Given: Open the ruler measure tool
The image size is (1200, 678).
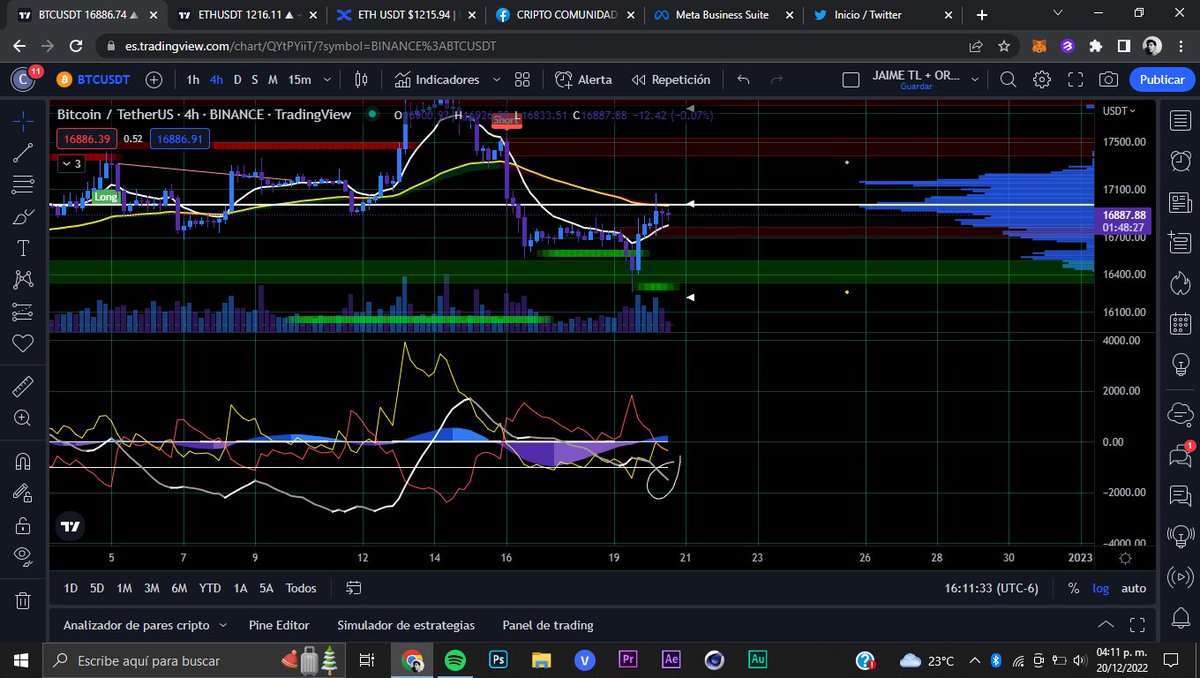Looking at the screenshot, I should 24,385.
